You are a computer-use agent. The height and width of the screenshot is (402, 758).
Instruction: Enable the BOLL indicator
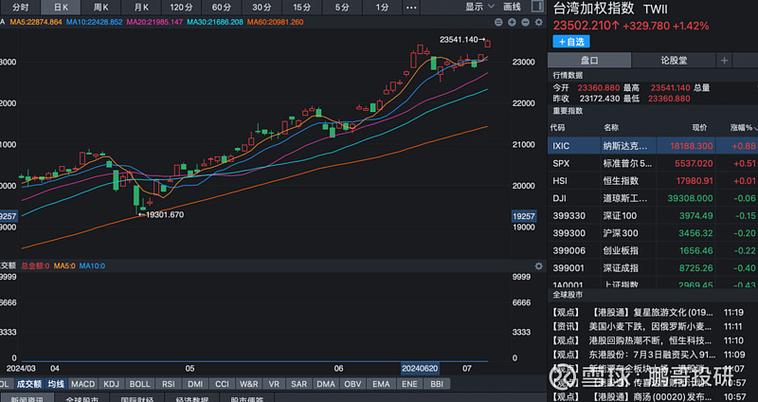click(x=140, y=384)
